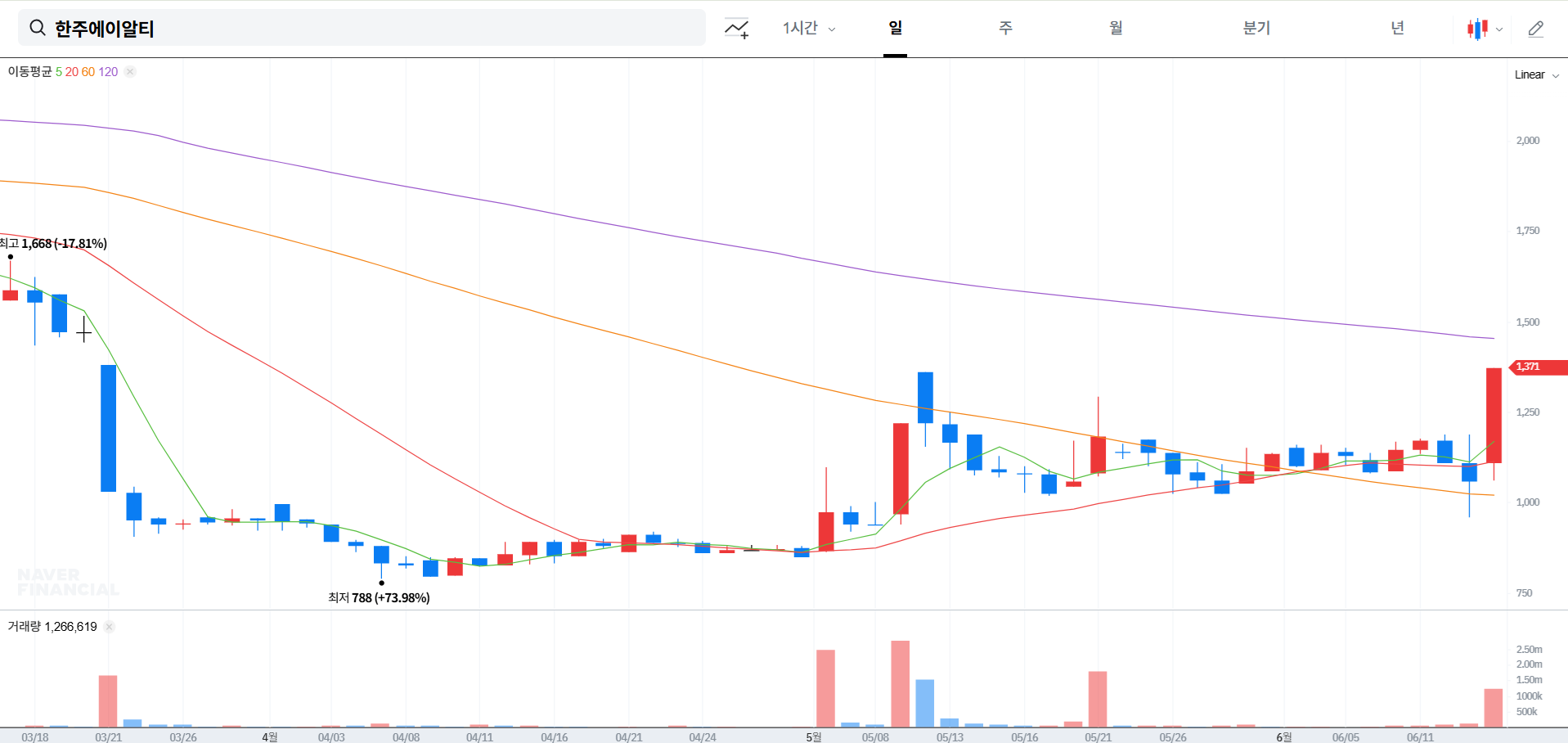Click the 04/16 date axis label
Image resolution: width=1568 pixels, height=743 pixels.
[x=555, y=737]
